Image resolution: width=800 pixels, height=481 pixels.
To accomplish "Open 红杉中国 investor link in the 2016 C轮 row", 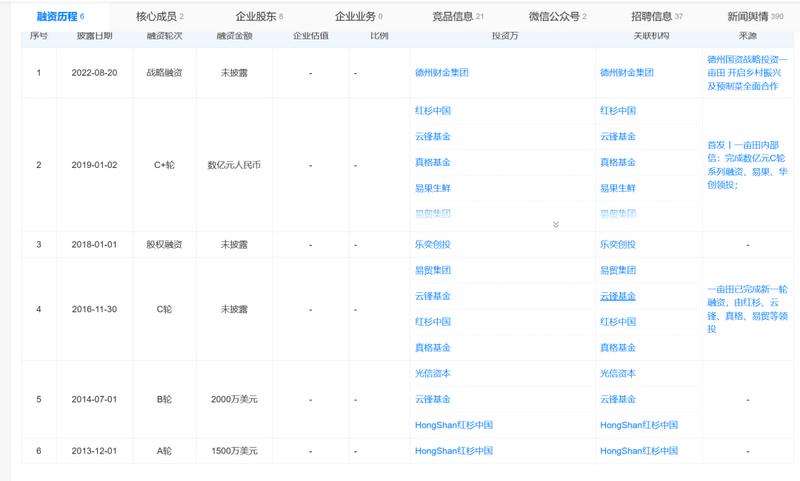I will (x=433, y=322).
